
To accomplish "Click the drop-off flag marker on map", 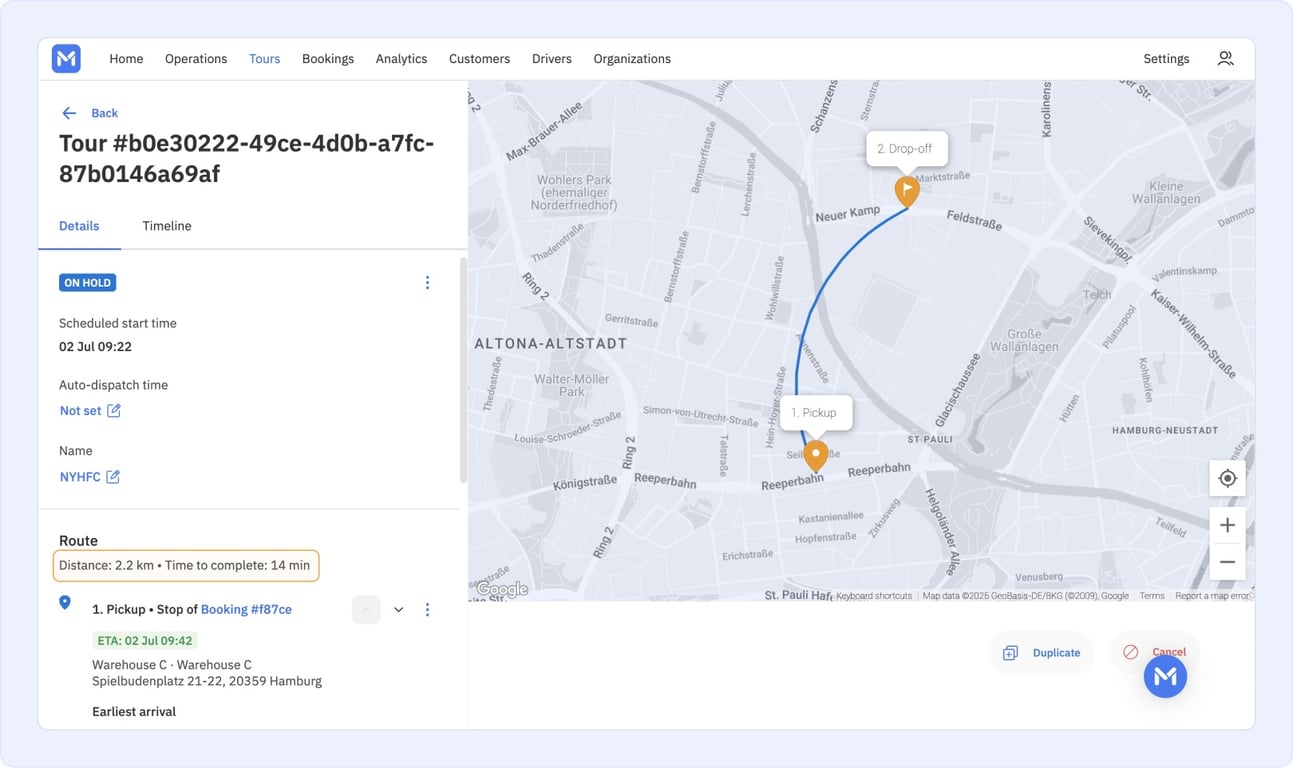I will pyautogui.click(x=907, y=191).
